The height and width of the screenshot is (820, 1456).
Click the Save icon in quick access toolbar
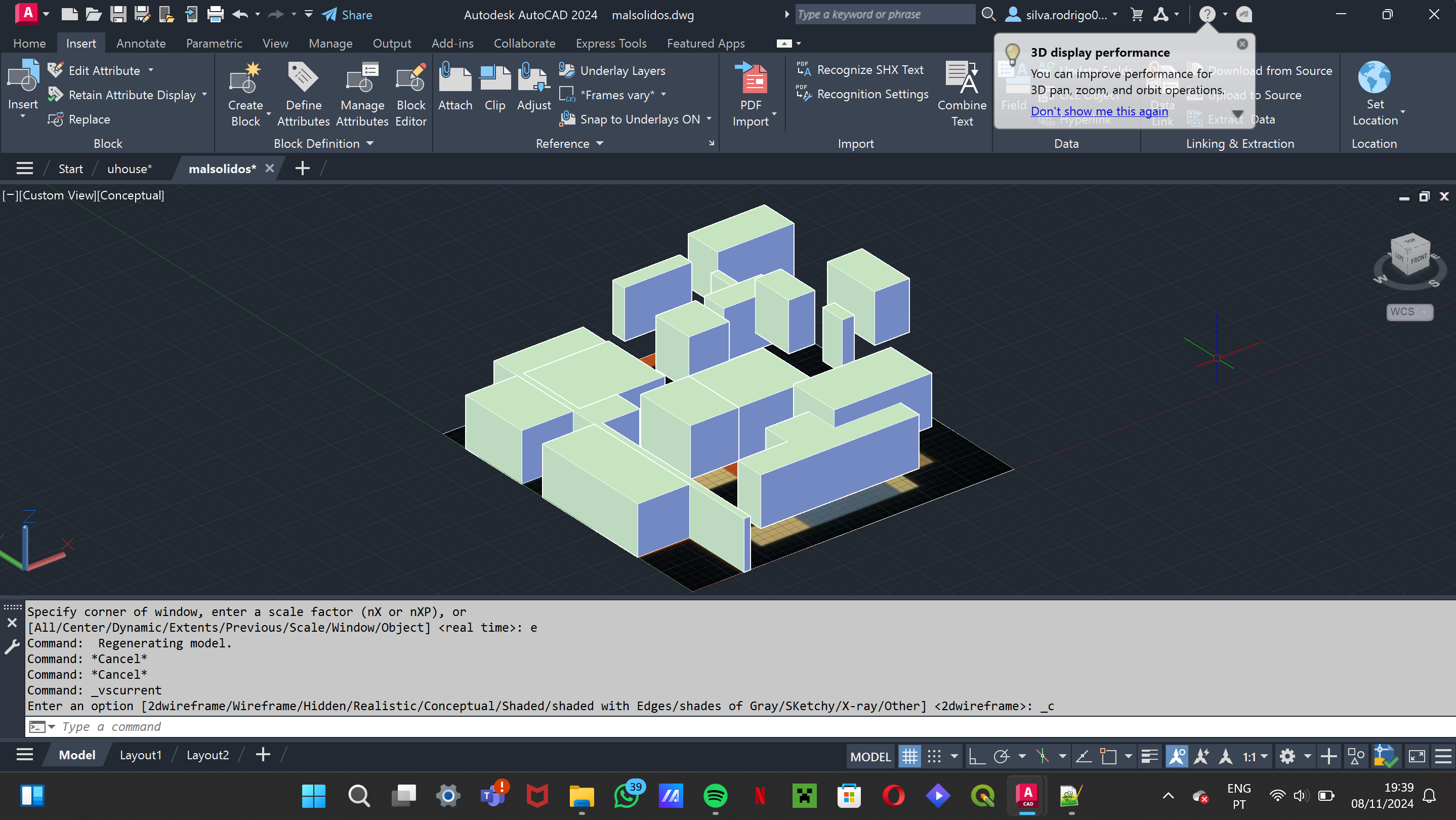click(x=117, y=15)
